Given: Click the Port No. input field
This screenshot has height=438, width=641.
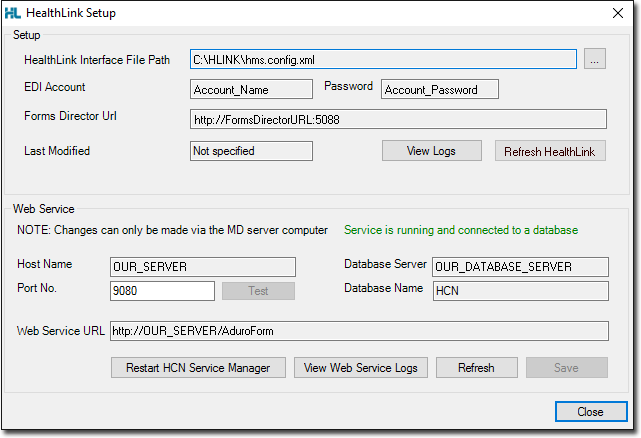Looking at the screenshot, I should pos(162,291).
